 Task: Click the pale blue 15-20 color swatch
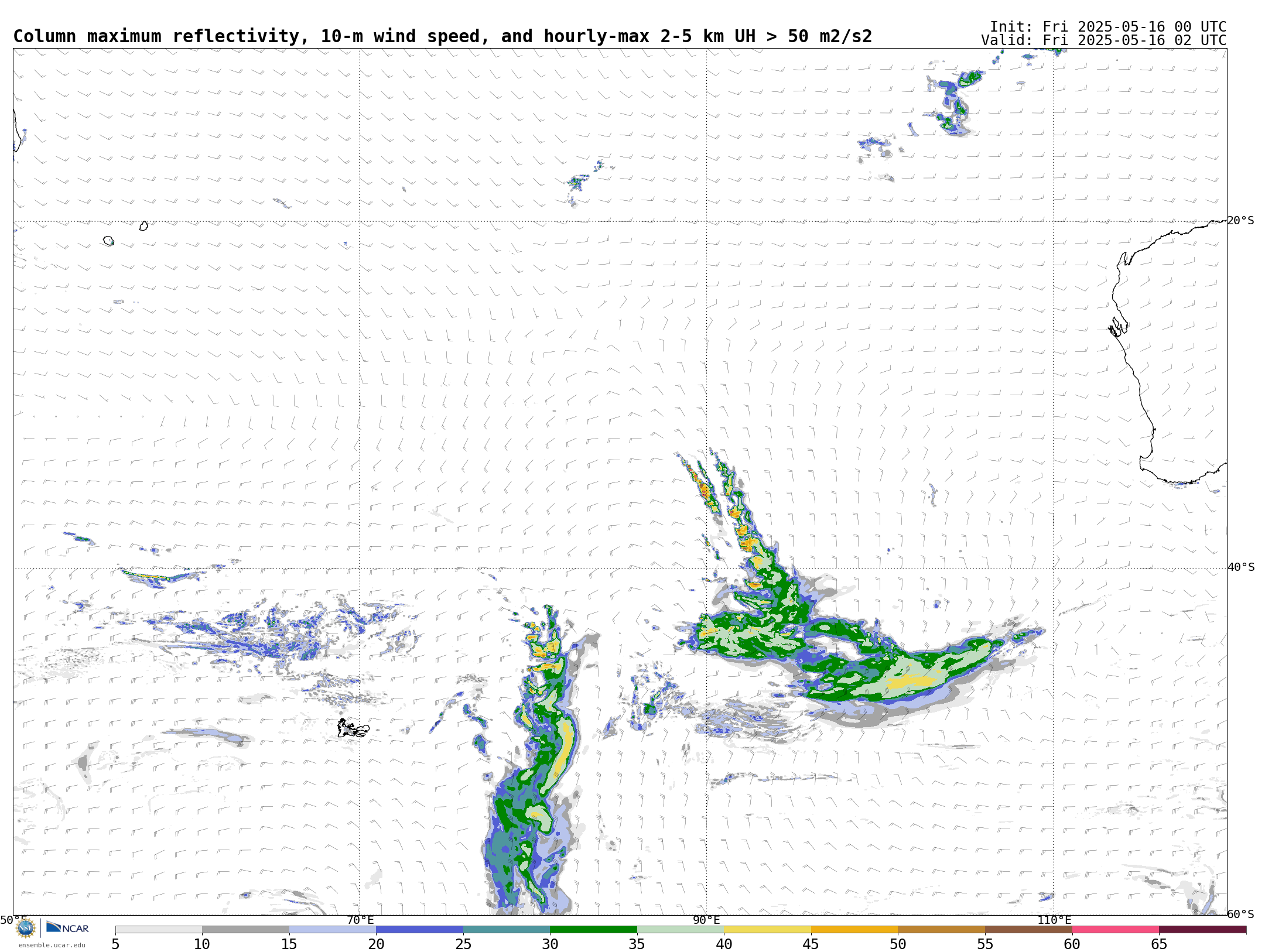point(333,930)
